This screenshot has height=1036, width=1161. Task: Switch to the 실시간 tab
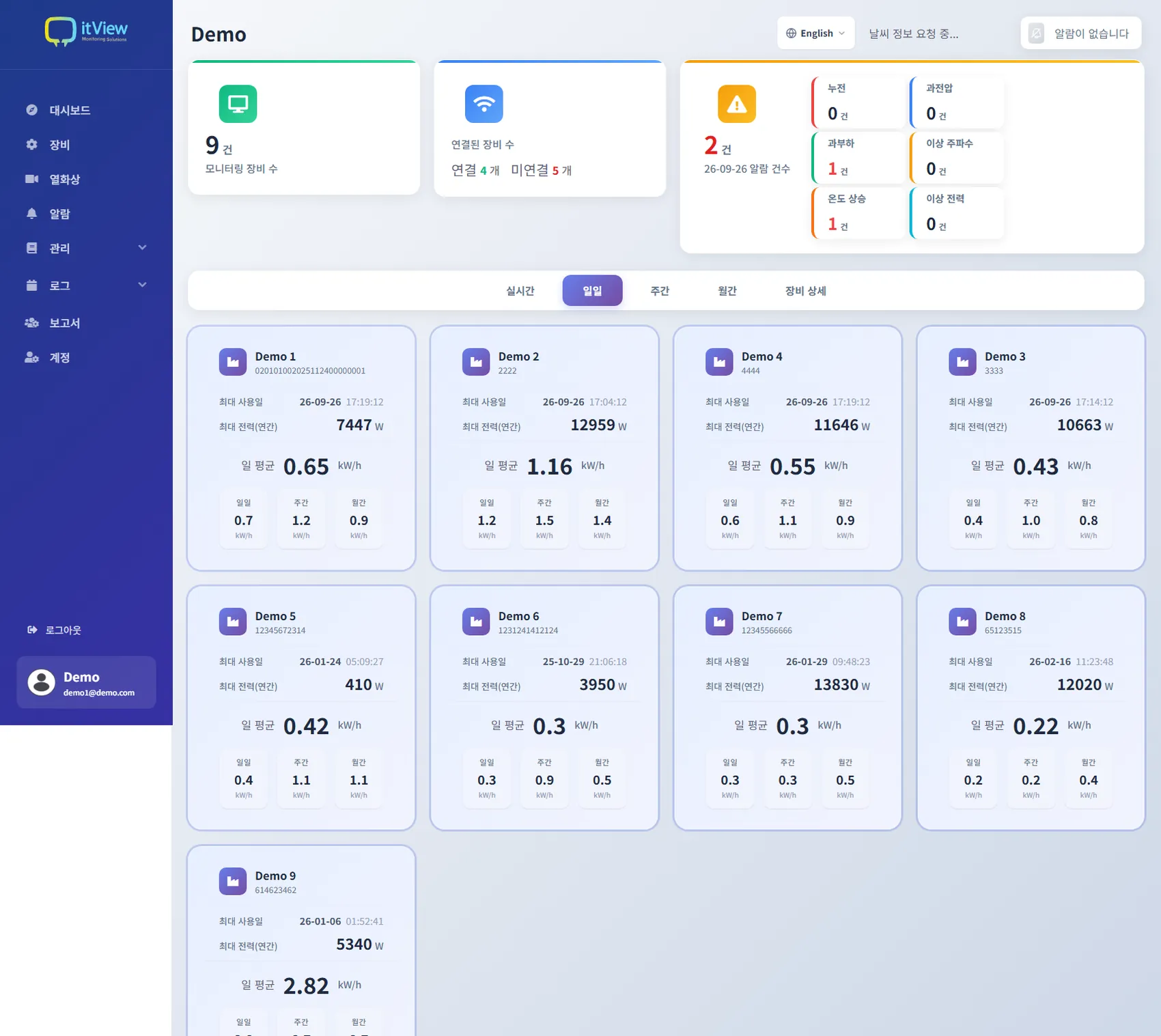tap(520, 291)
